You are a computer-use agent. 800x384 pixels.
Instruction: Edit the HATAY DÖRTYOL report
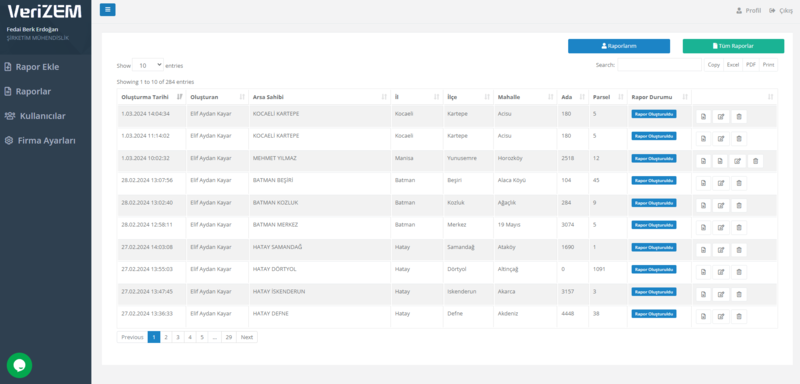(x=721, y=272)
